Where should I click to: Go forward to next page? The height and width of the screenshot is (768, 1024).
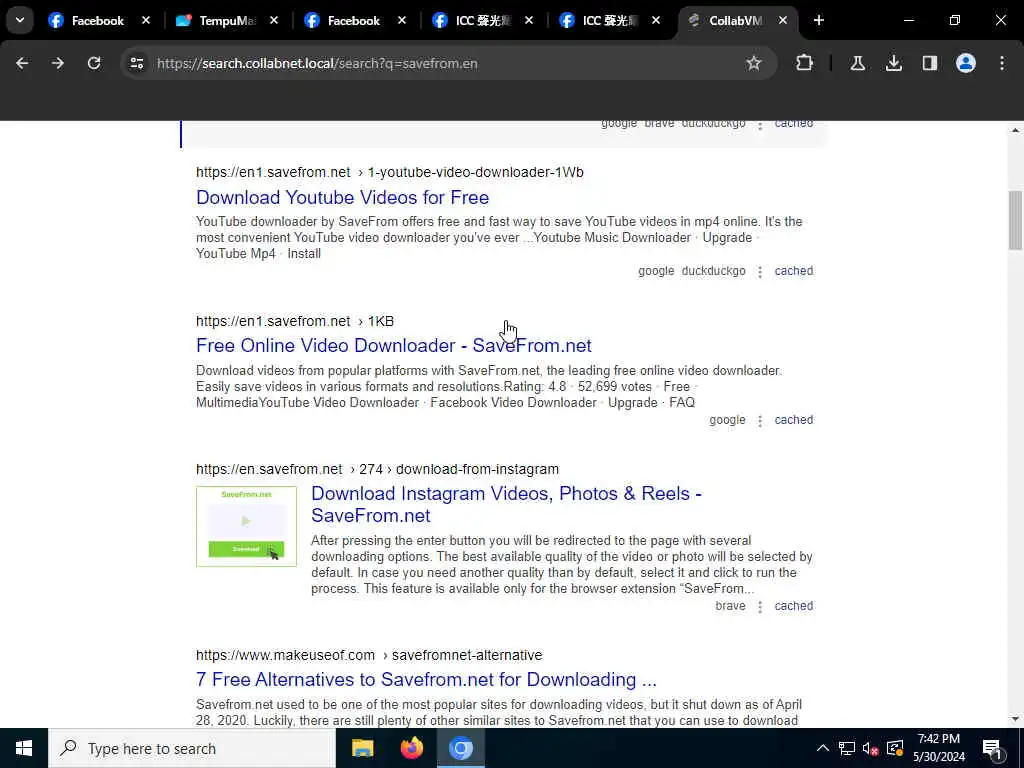click(x=57, y=63)
